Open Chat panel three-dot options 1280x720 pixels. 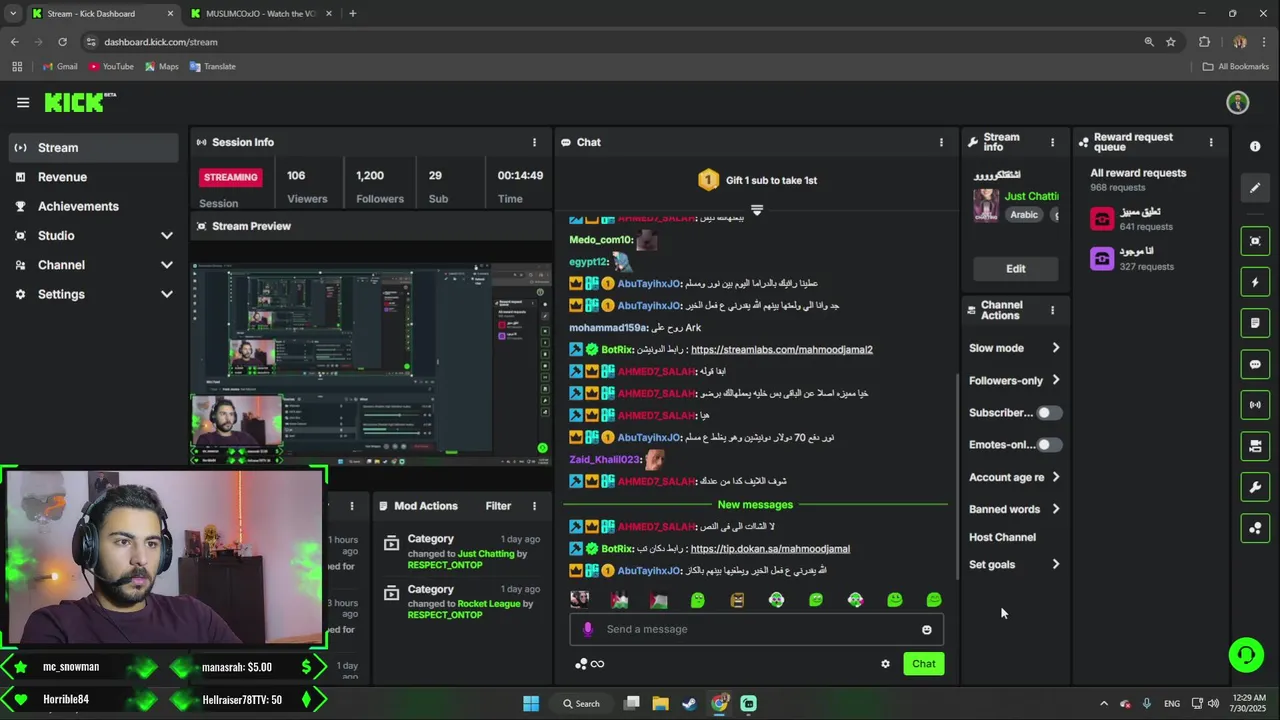click(x=941, y=142)
